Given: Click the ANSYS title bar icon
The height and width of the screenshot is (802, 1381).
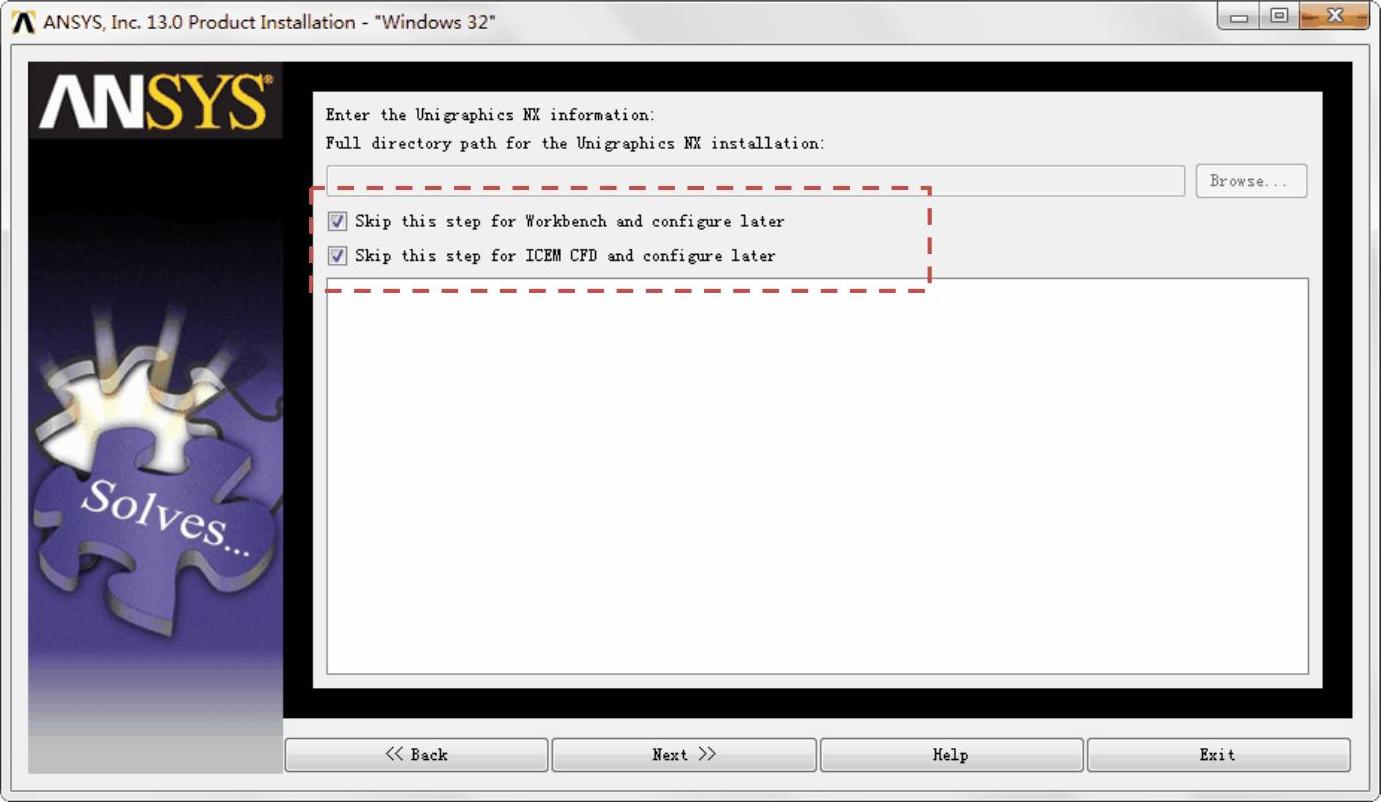Looking at the screenshot, I should [23, 21].
